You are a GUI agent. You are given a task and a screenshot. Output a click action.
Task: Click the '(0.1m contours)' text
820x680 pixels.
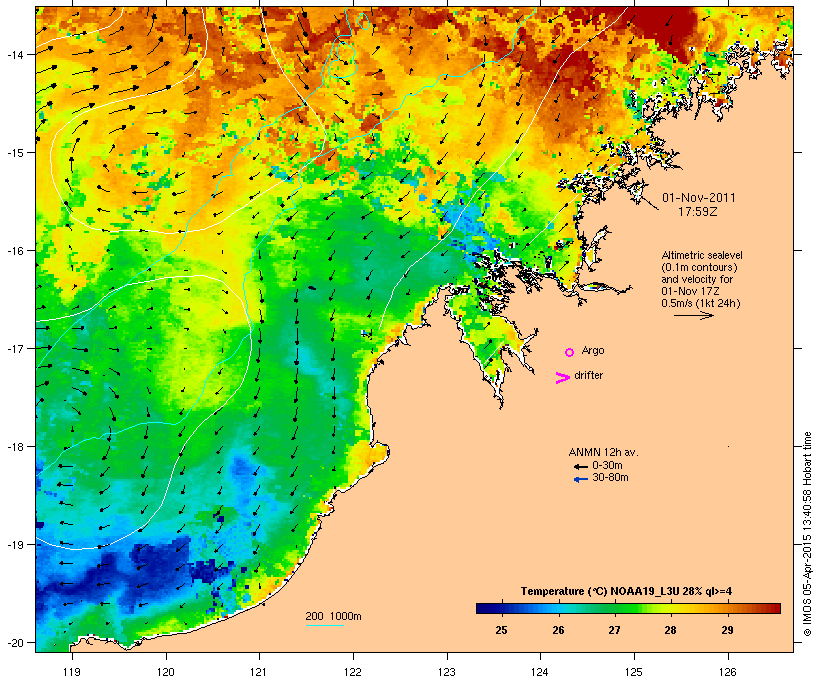click(x=699, y=267)
